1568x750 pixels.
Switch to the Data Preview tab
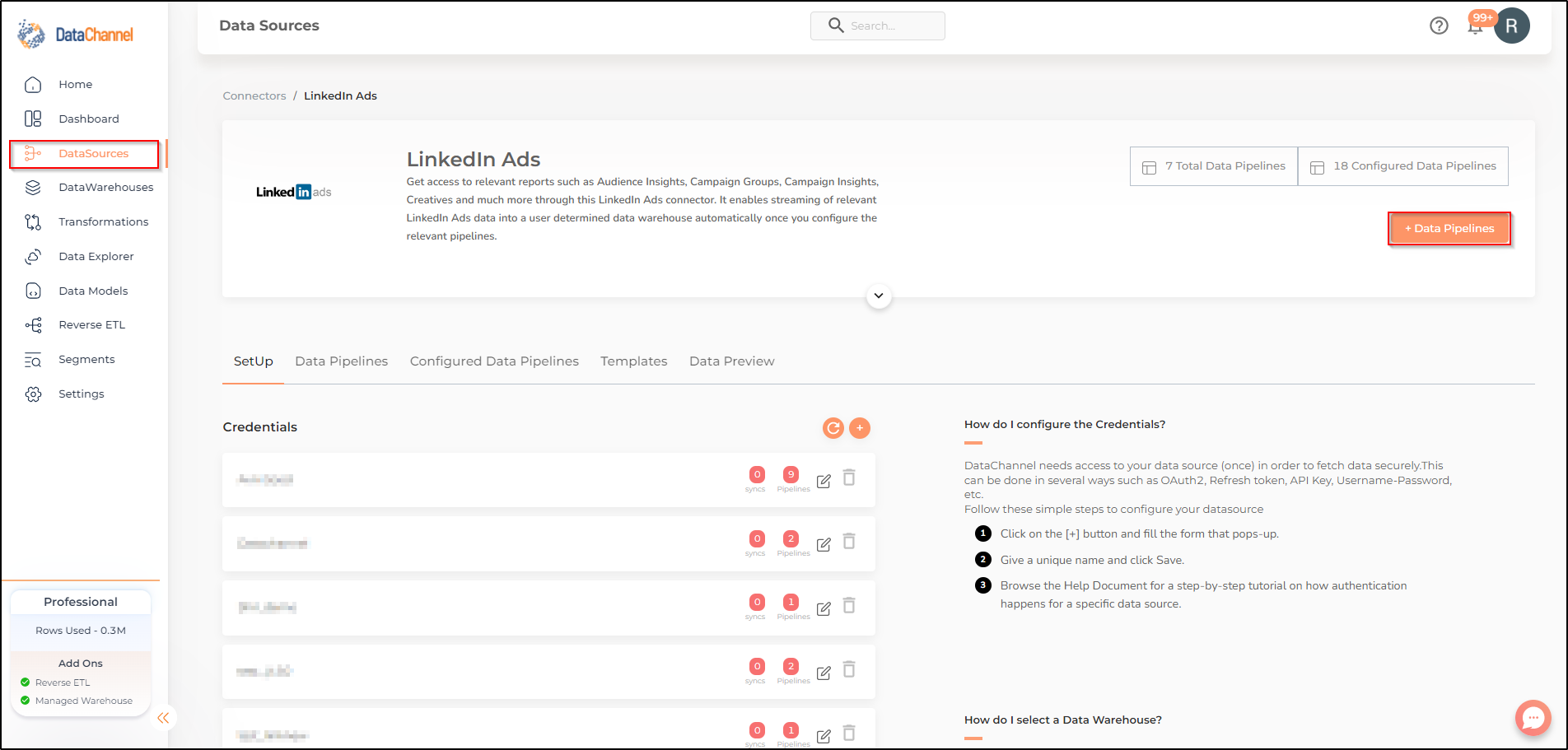731,361
